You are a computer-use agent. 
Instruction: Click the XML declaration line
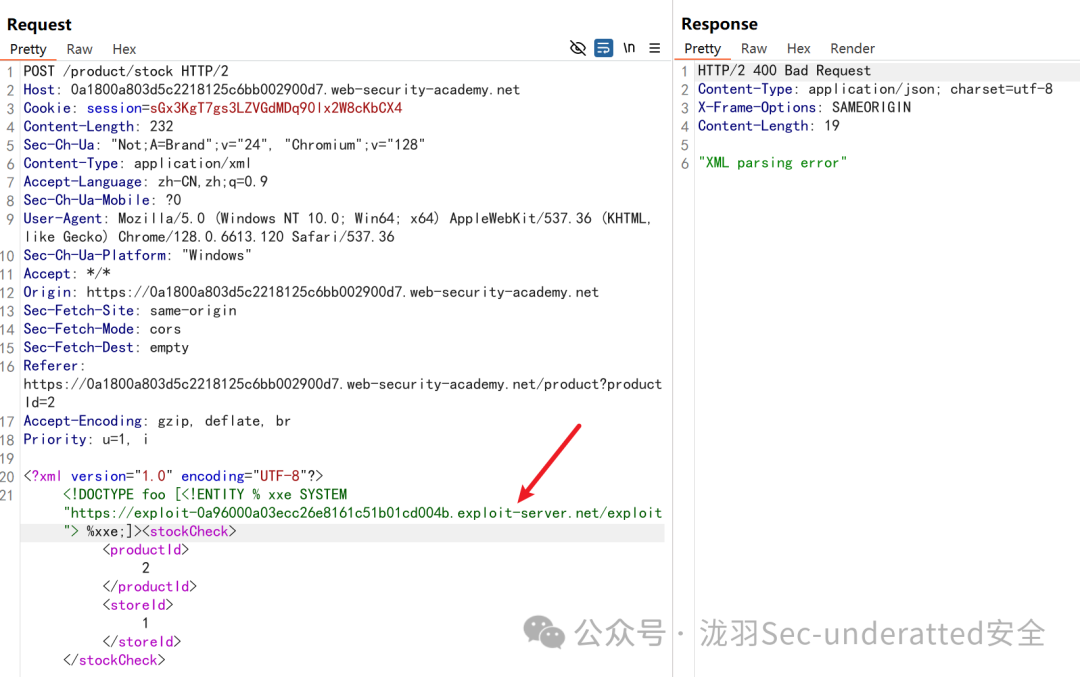coord(173,476)
